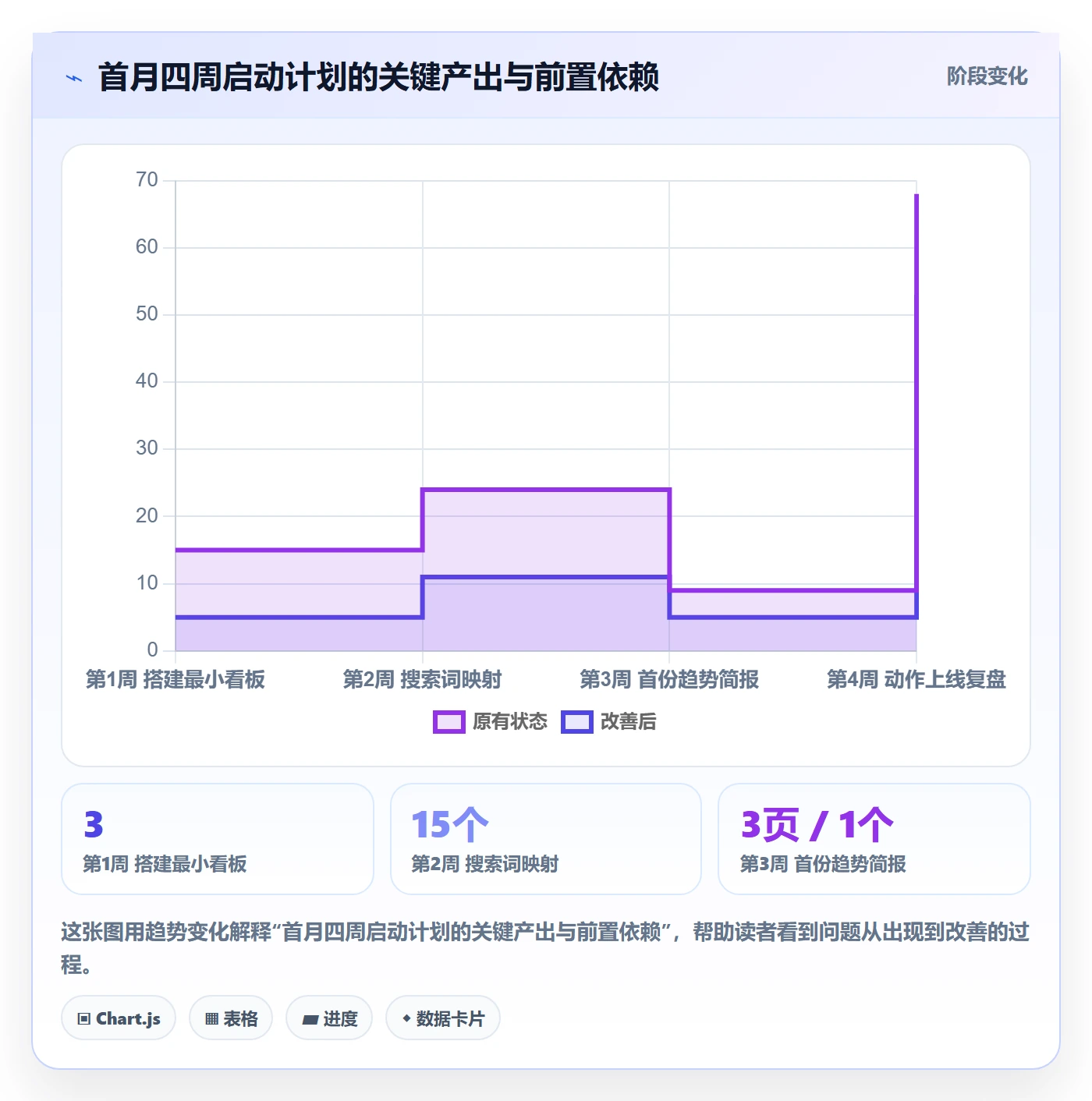
Task: Click the 阶段变化 label in the header
Action: click(x=987, y=76)
